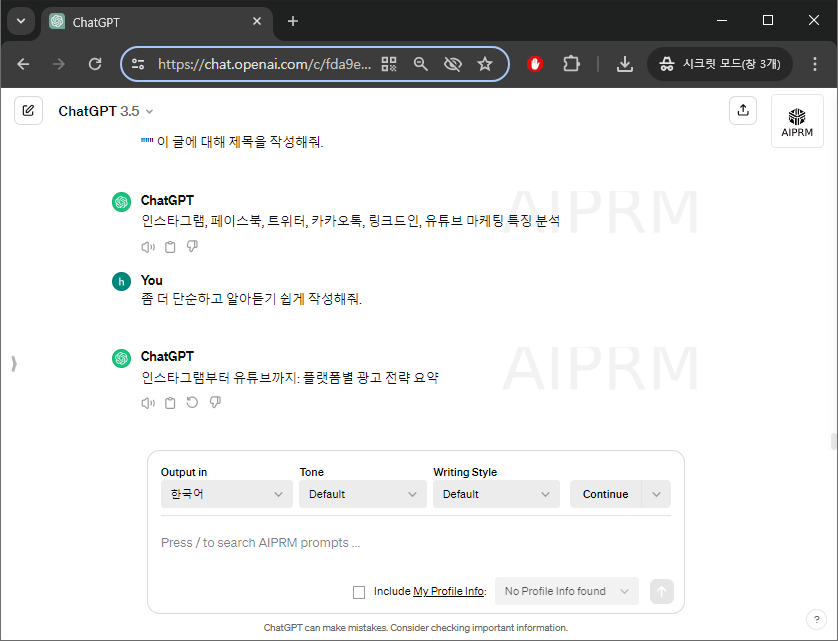Thumbs down the first ChatGPT reply
838x641 pixels.
click(192, 246)
